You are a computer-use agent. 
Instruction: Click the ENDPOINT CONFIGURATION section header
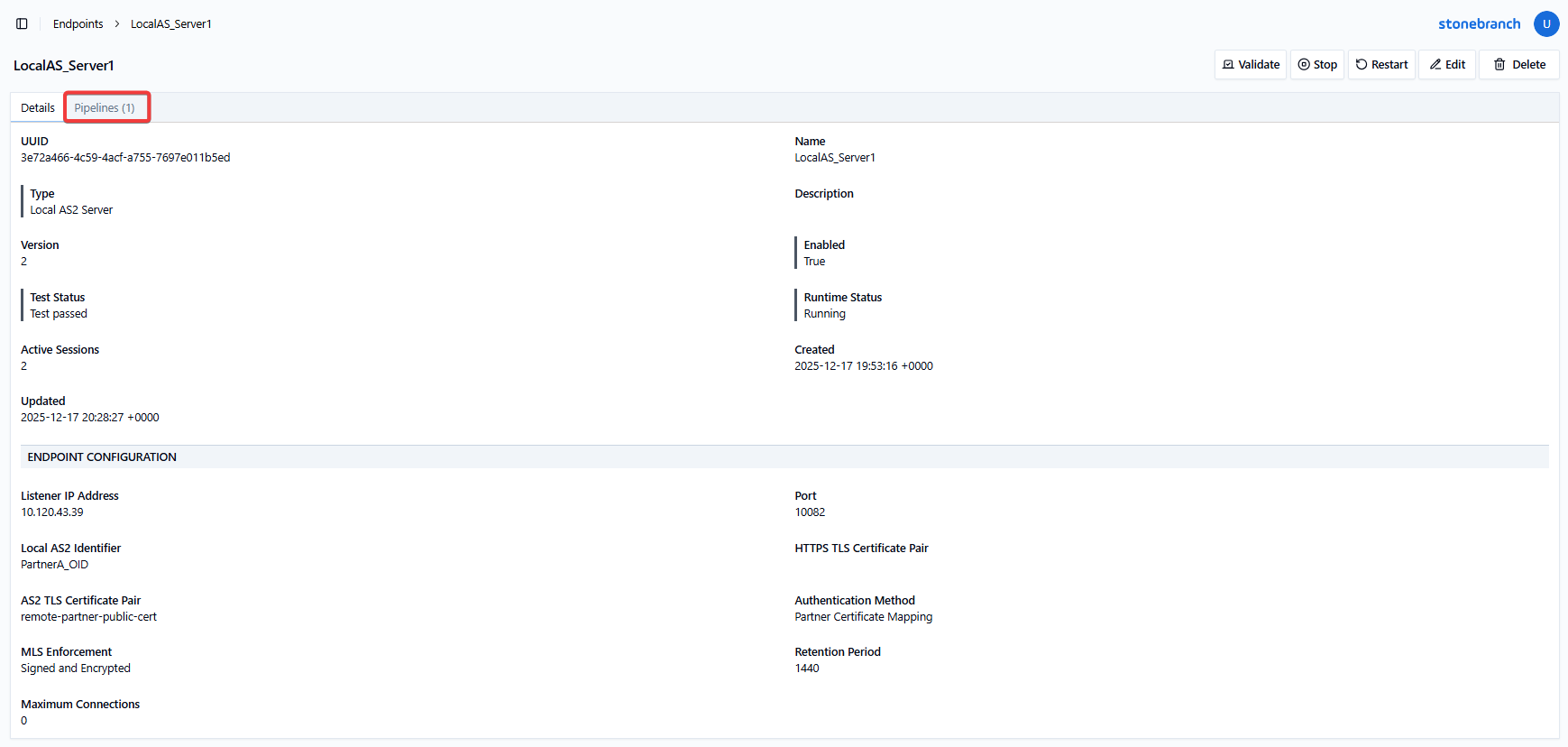(x=102, y=457)
